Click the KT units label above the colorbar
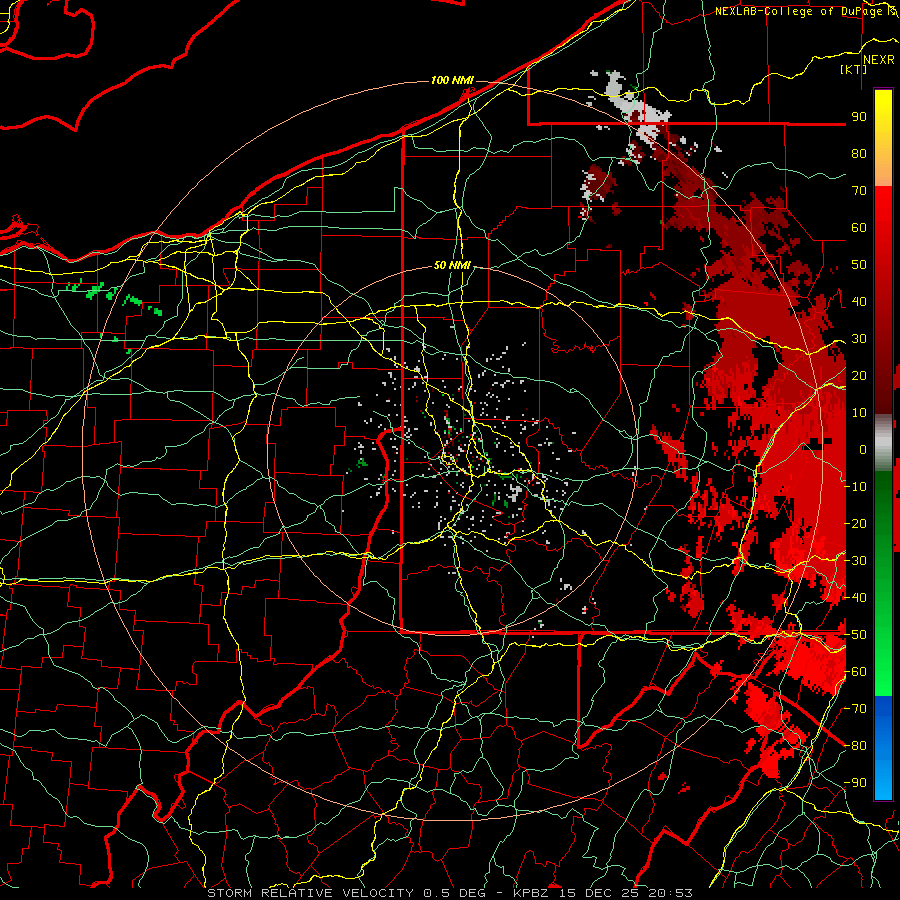The width and height of the screenshot is (900, 900). [x=854, y=69]
